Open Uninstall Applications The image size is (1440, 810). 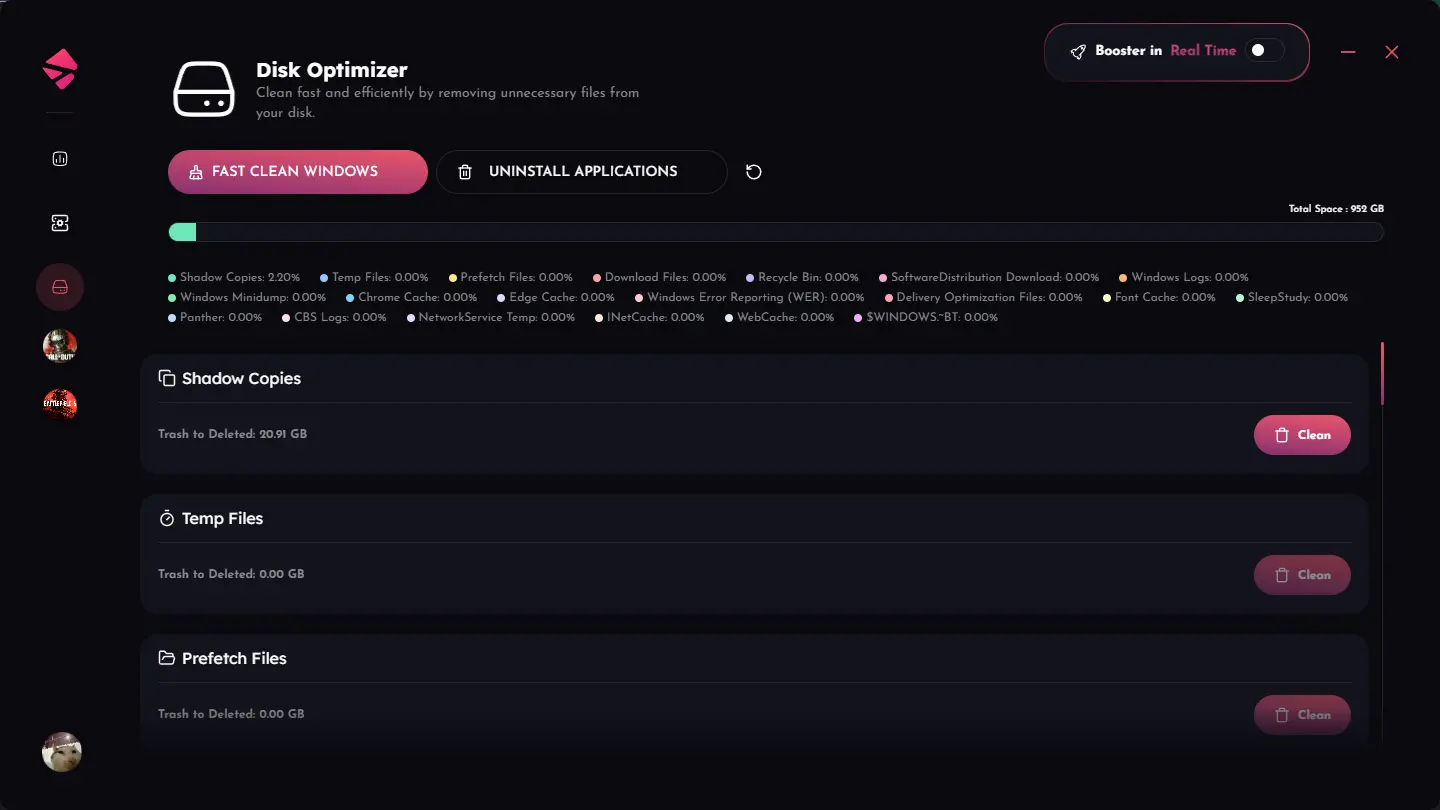[x=581, y=172]
